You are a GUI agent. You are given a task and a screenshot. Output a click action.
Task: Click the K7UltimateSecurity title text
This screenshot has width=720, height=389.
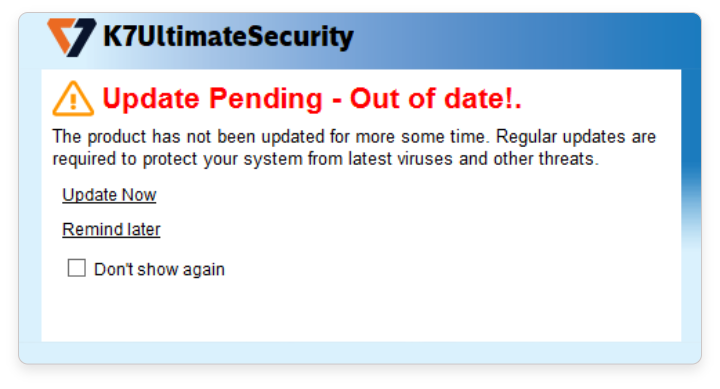point(228,37)
